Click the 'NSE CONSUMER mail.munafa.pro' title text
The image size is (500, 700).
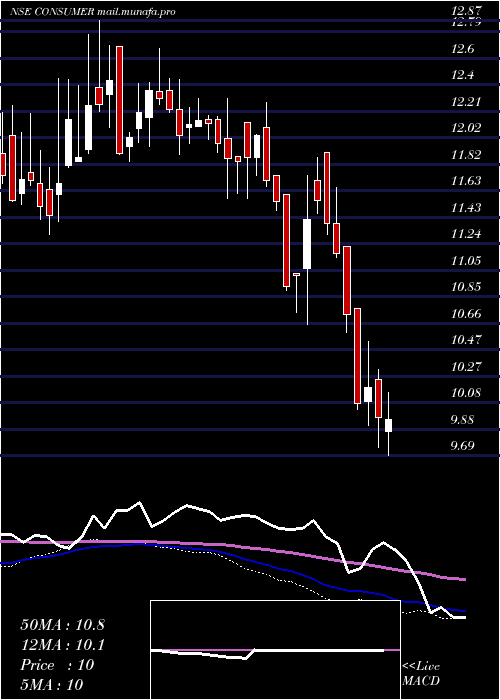coord(92,12)
